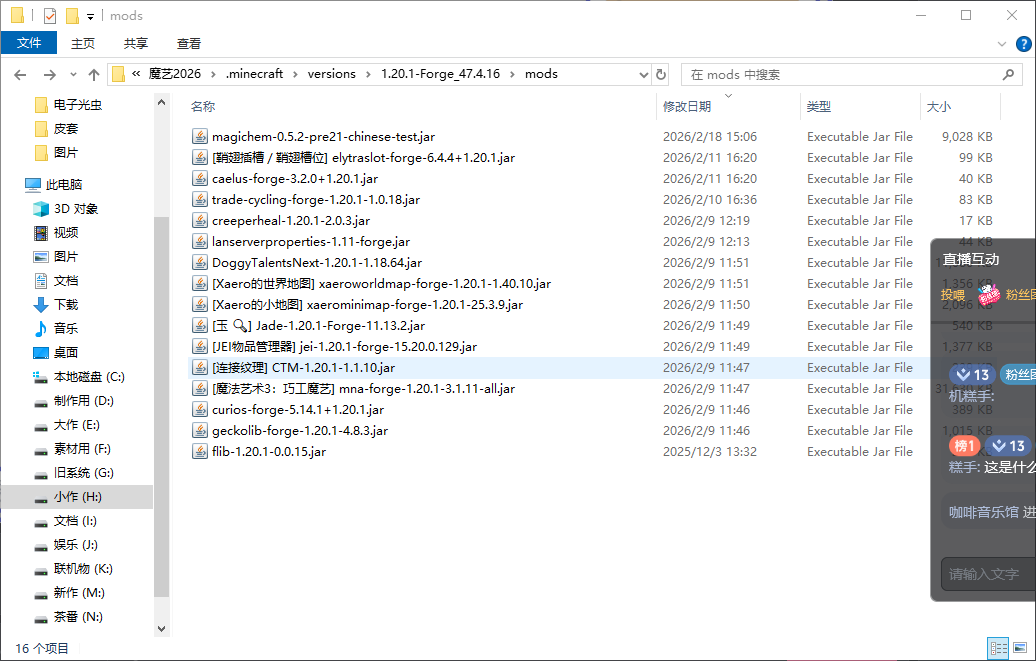Go up one folder level
The width and height of the screenshot is (1036, 661).
click(94, 75)
